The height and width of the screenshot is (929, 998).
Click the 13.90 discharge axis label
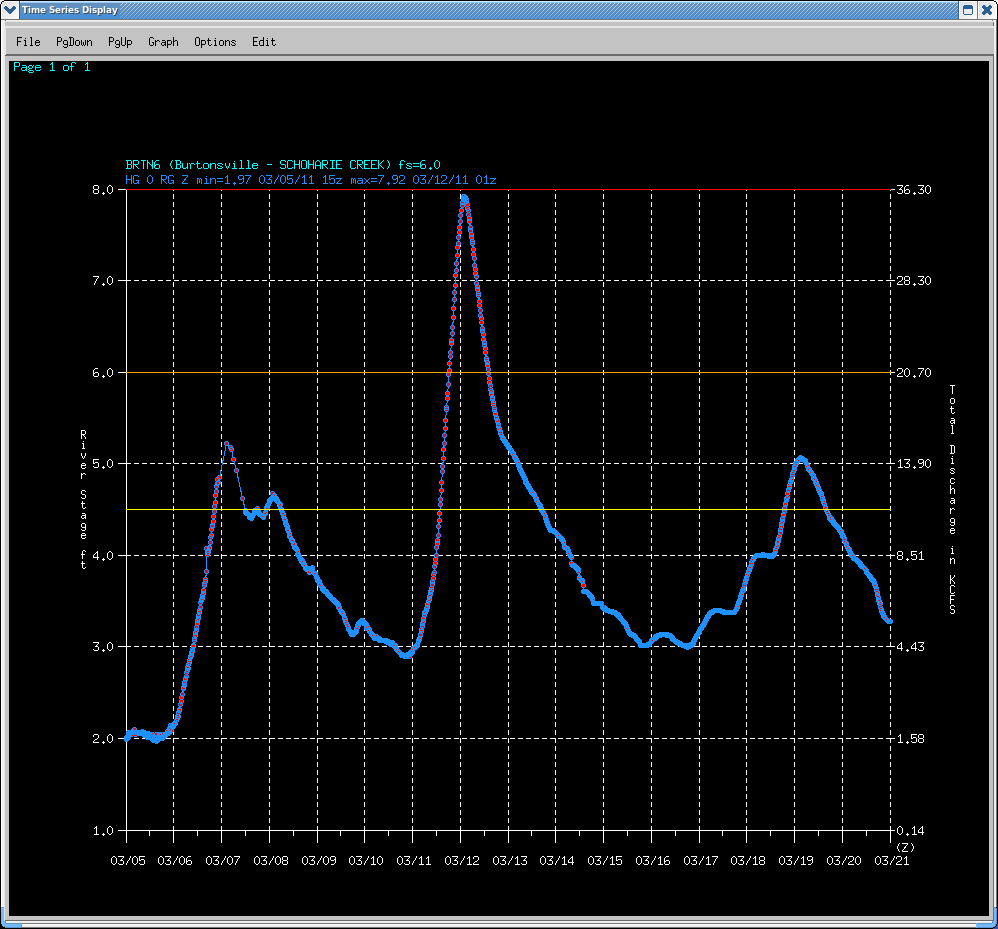point(913,464)
